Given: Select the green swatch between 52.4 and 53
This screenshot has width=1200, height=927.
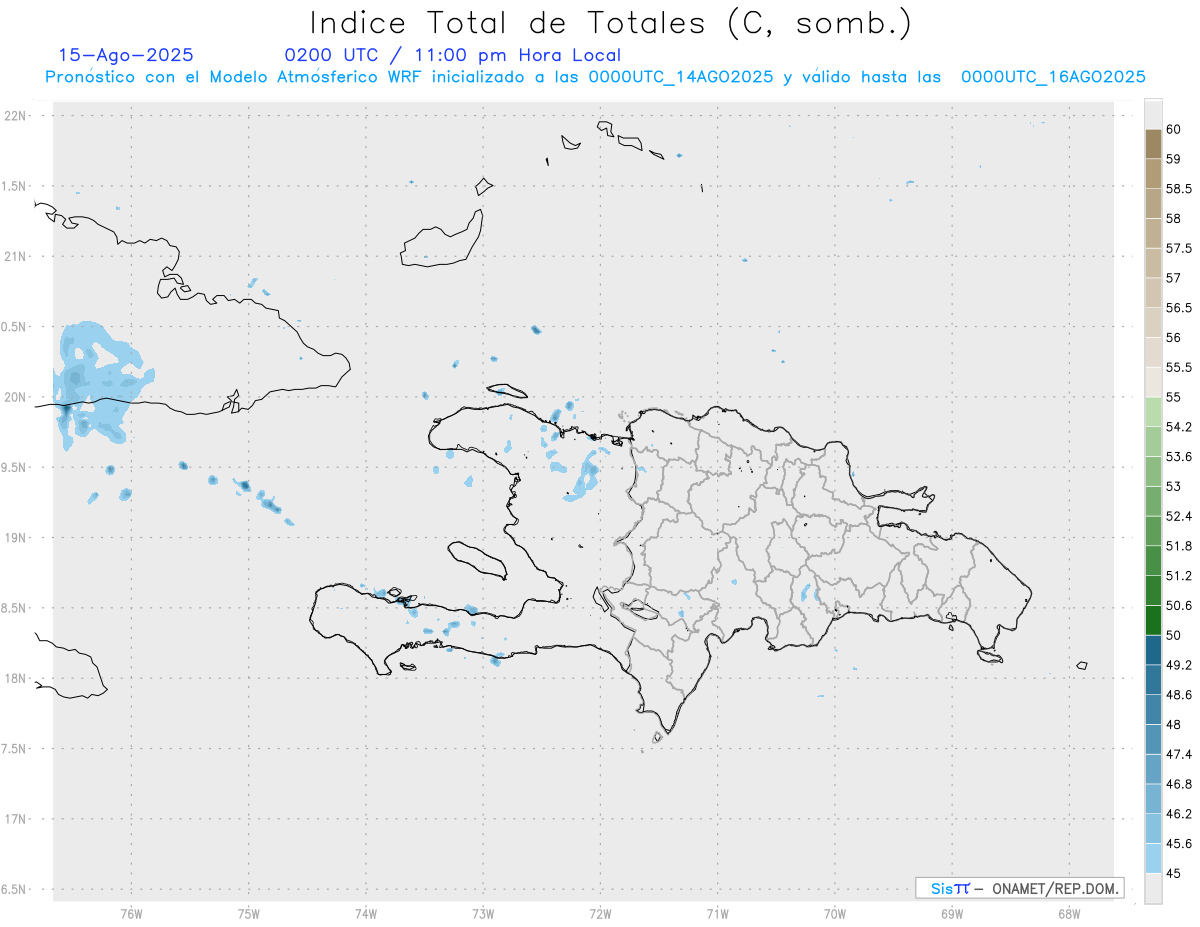Looking at the screenshot, I should [x=1153, y=501].
